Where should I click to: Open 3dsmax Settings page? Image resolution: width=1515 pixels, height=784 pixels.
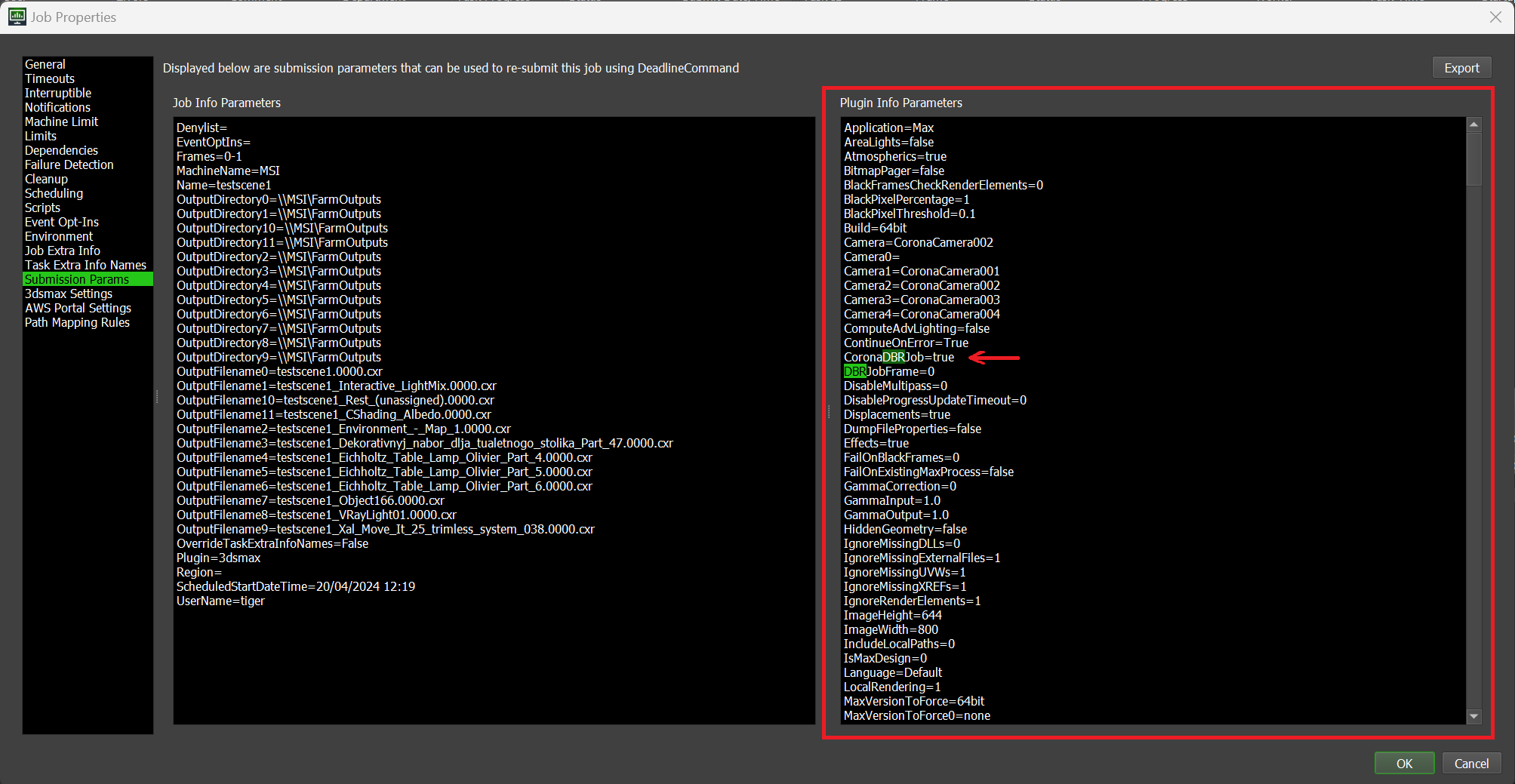click(69, 294)
